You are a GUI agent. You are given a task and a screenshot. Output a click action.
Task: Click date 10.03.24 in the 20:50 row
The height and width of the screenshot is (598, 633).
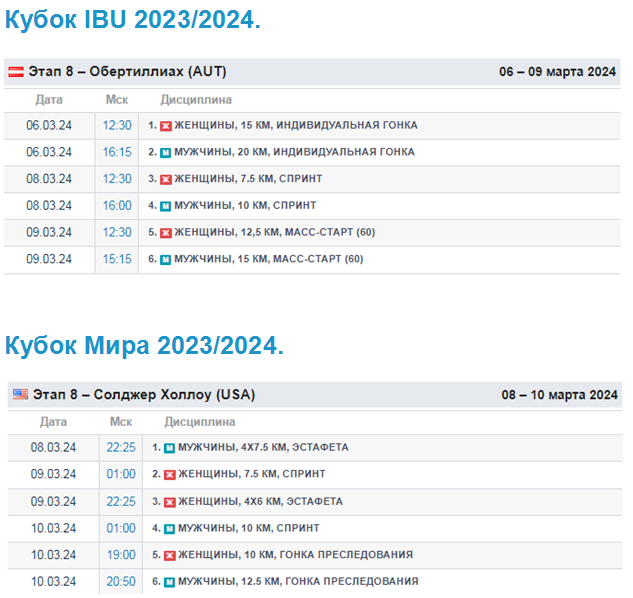(x=53, y=581)
